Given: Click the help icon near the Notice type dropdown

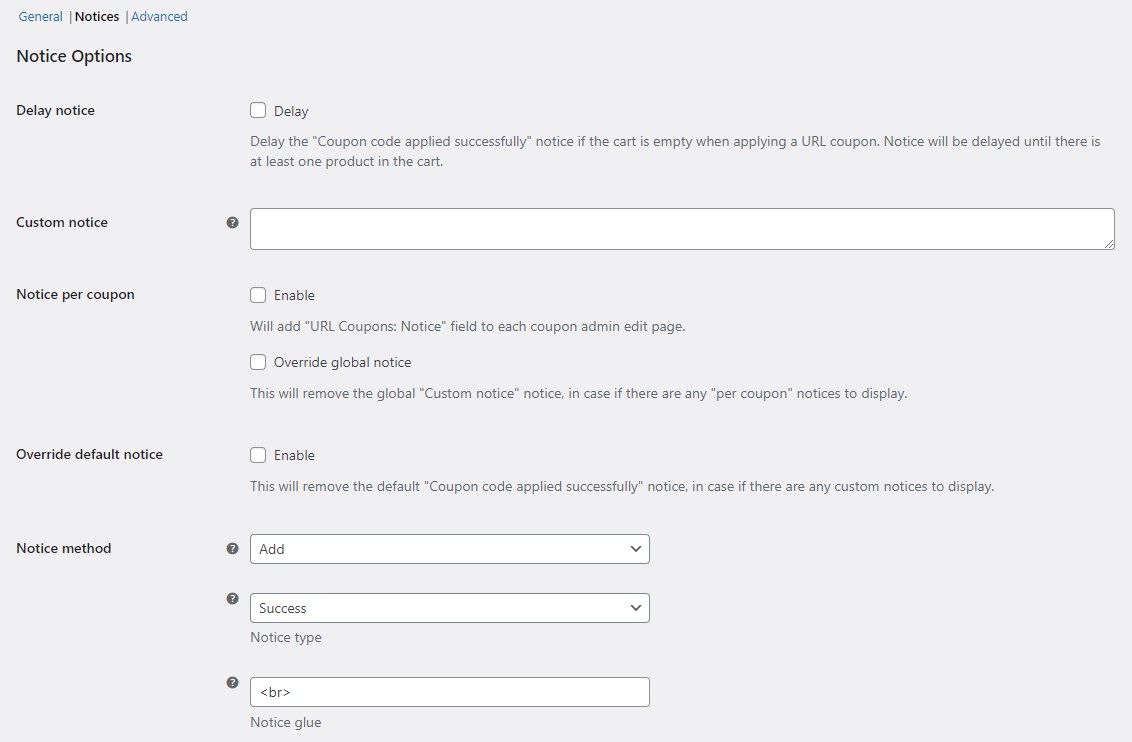Looking at the screenshot, I should click(x=232, y=598).
